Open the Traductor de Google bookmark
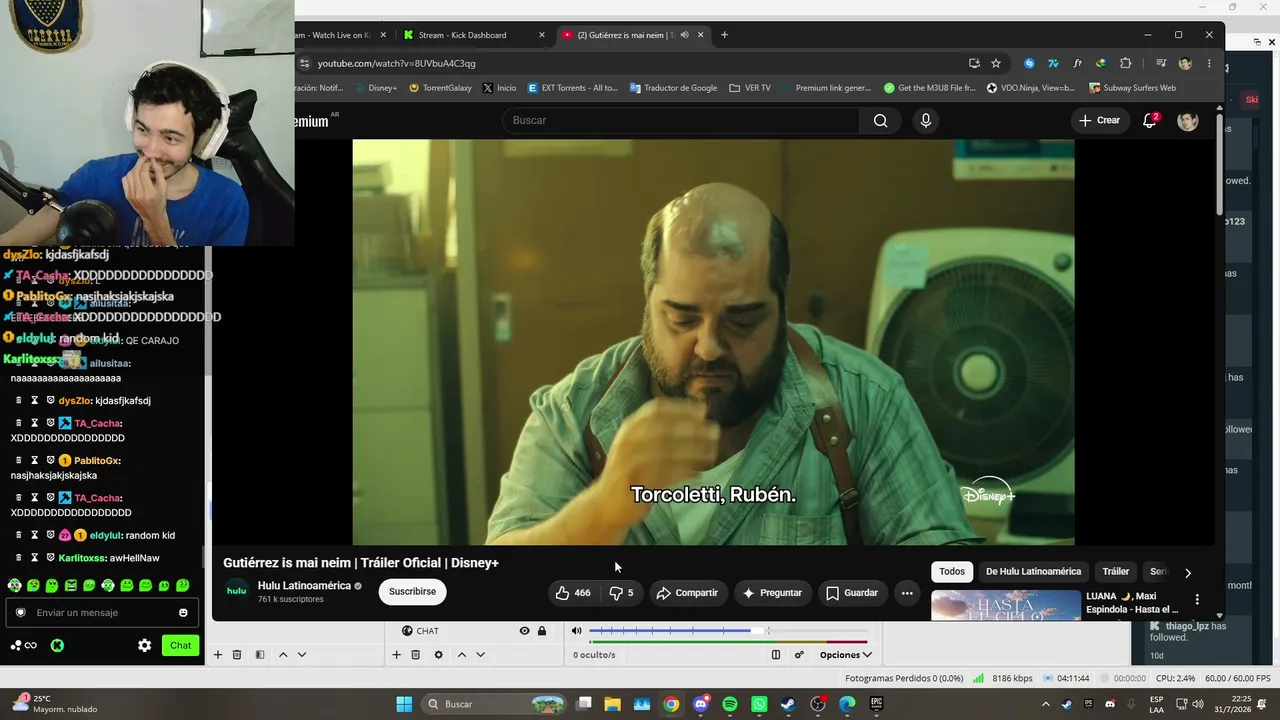This screenshot has height=720, width=1280. [673, 88]
